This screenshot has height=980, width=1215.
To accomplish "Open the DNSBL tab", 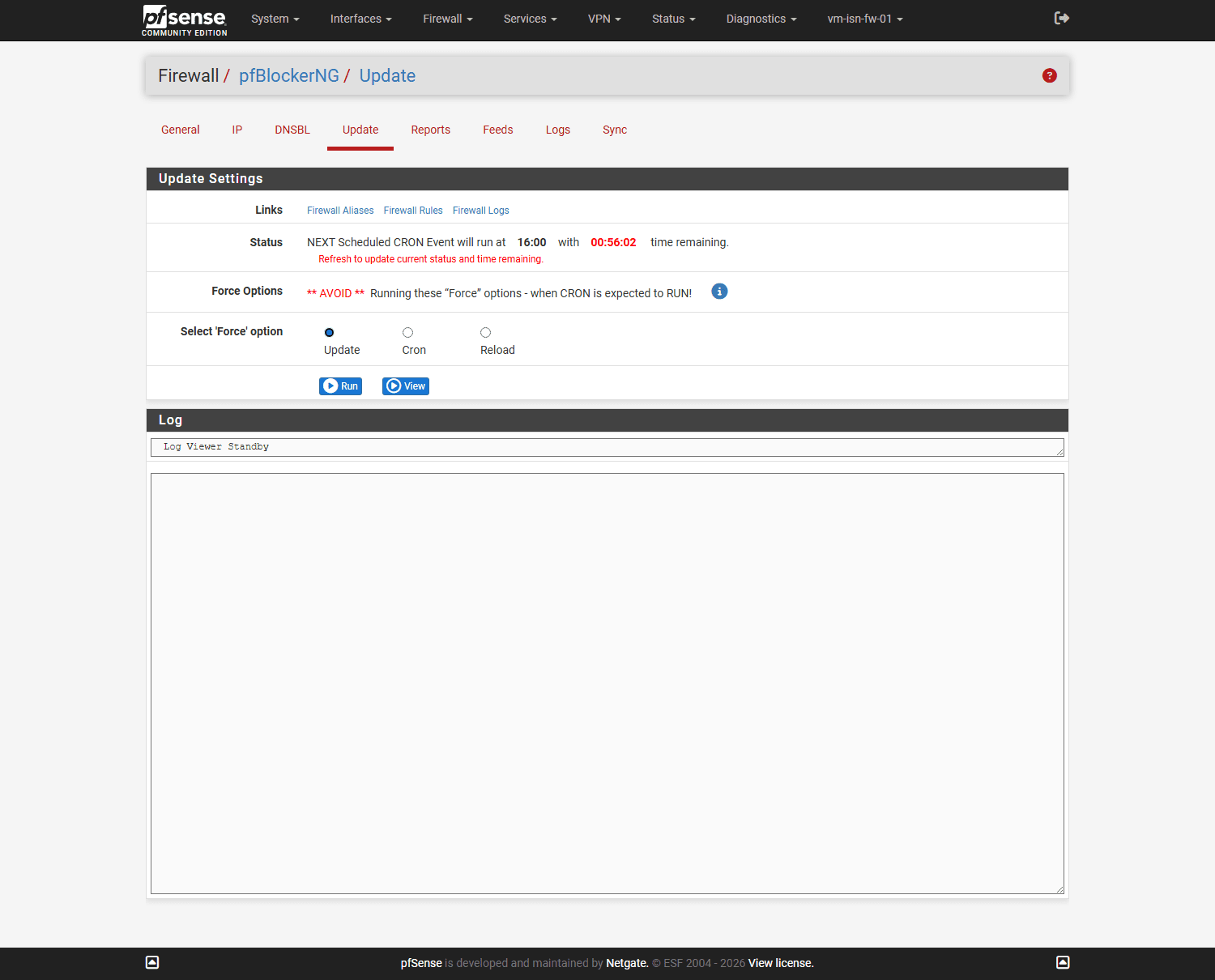I will (x=292, y=130).
